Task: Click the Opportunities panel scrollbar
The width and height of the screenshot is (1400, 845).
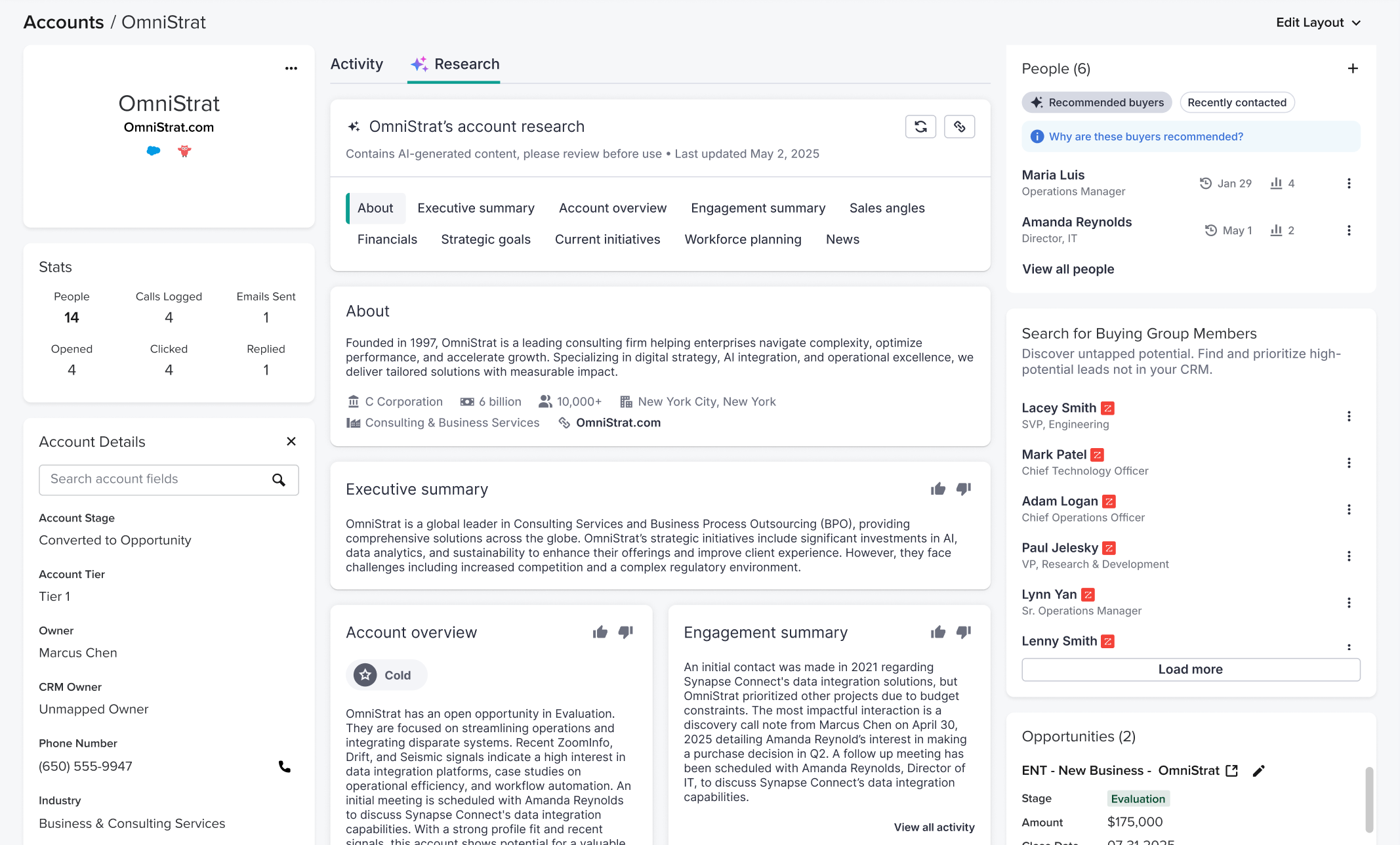Action: [1369, 799]
